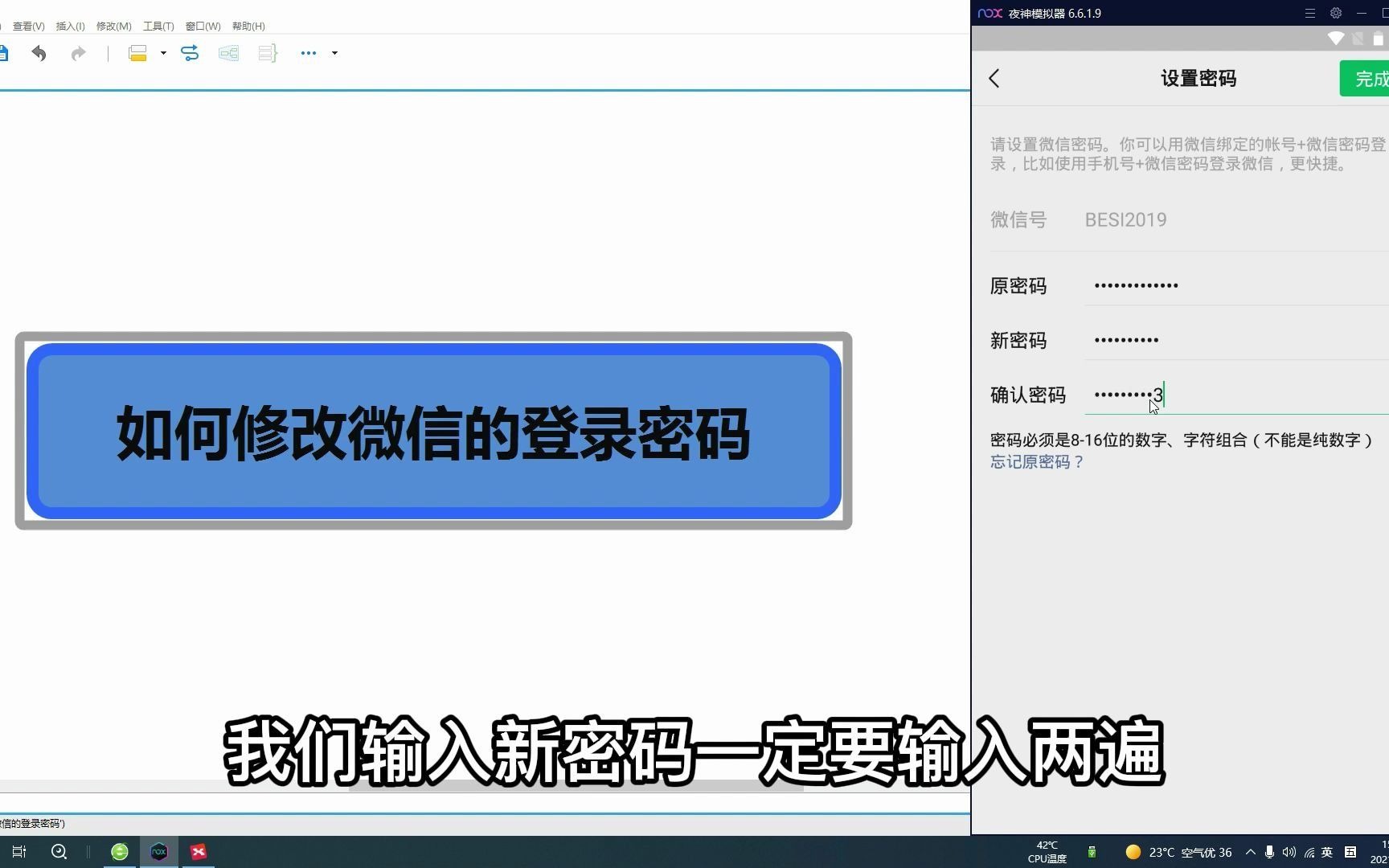Select the central topic 如何修改微信的登录密码
1389x868 pixels.
click(x=433, y=432)
